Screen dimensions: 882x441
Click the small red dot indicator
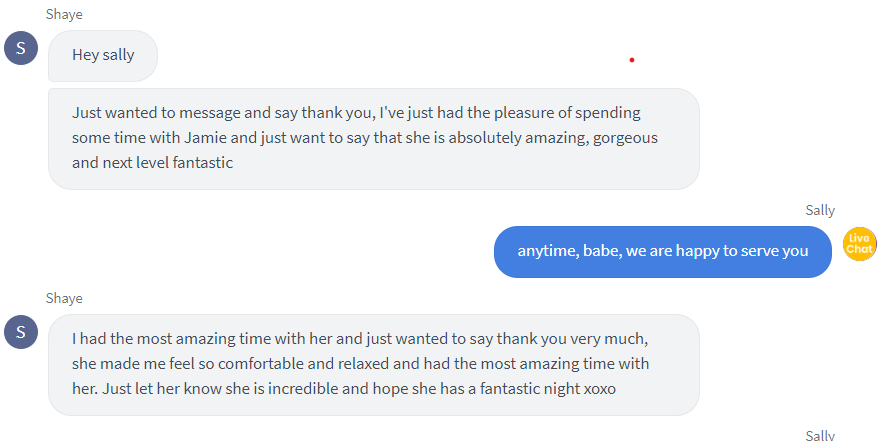pyautogui.click(x=632, y=60)
